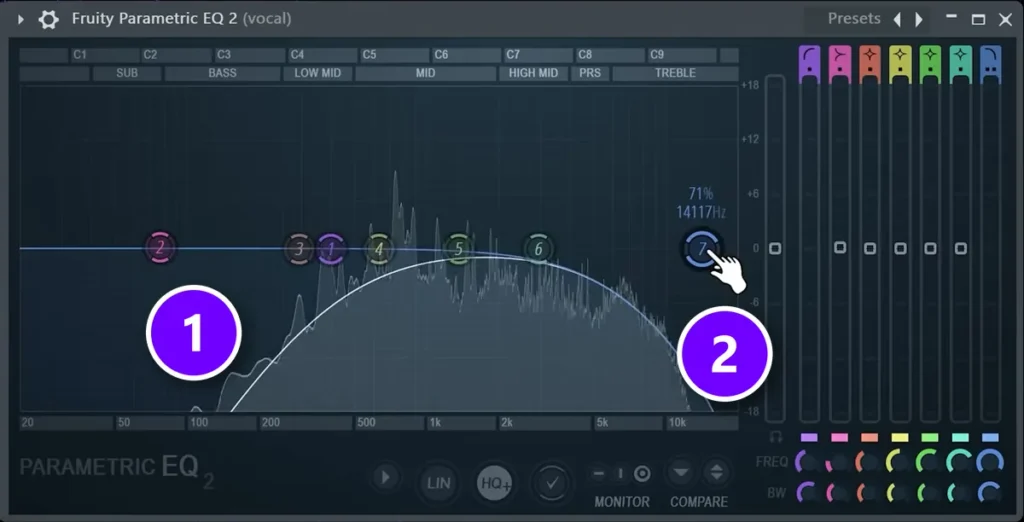This screenshot has width=1024, height=522.
Task: Click the orange band 3 BW knob
Action: tap(868, 492)
